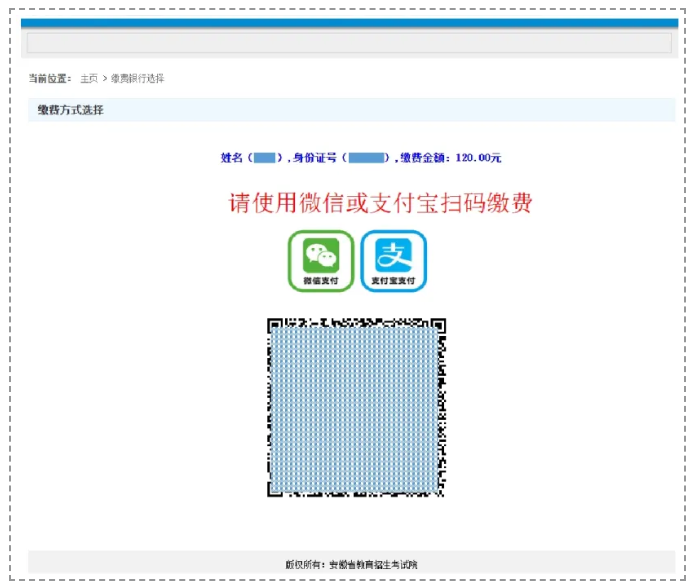Click the red 请使用微信或支付宝扫码缴费 heading

380,203
